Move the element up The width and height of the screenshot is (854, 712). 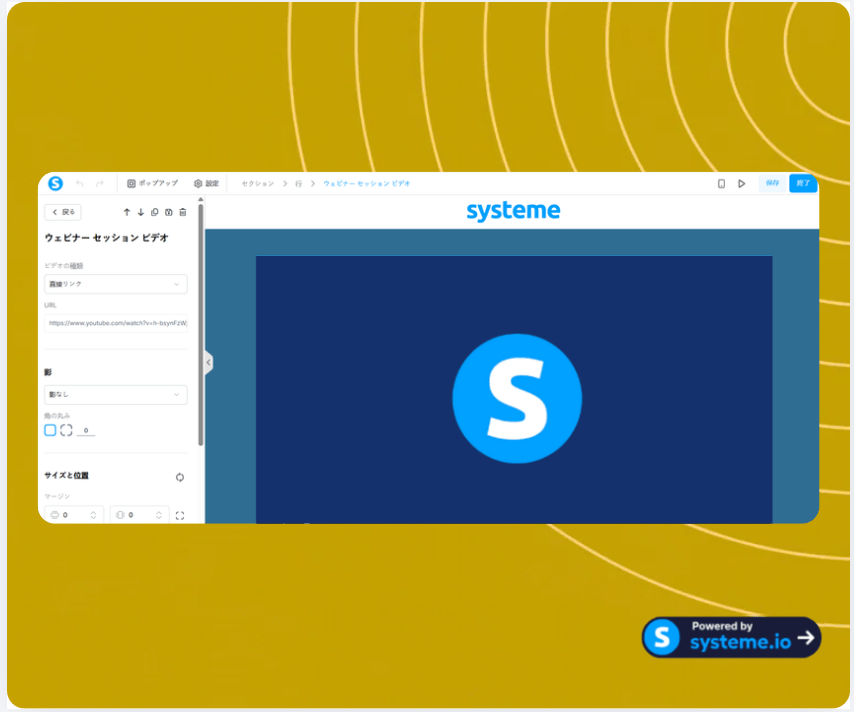coord(127,212)
